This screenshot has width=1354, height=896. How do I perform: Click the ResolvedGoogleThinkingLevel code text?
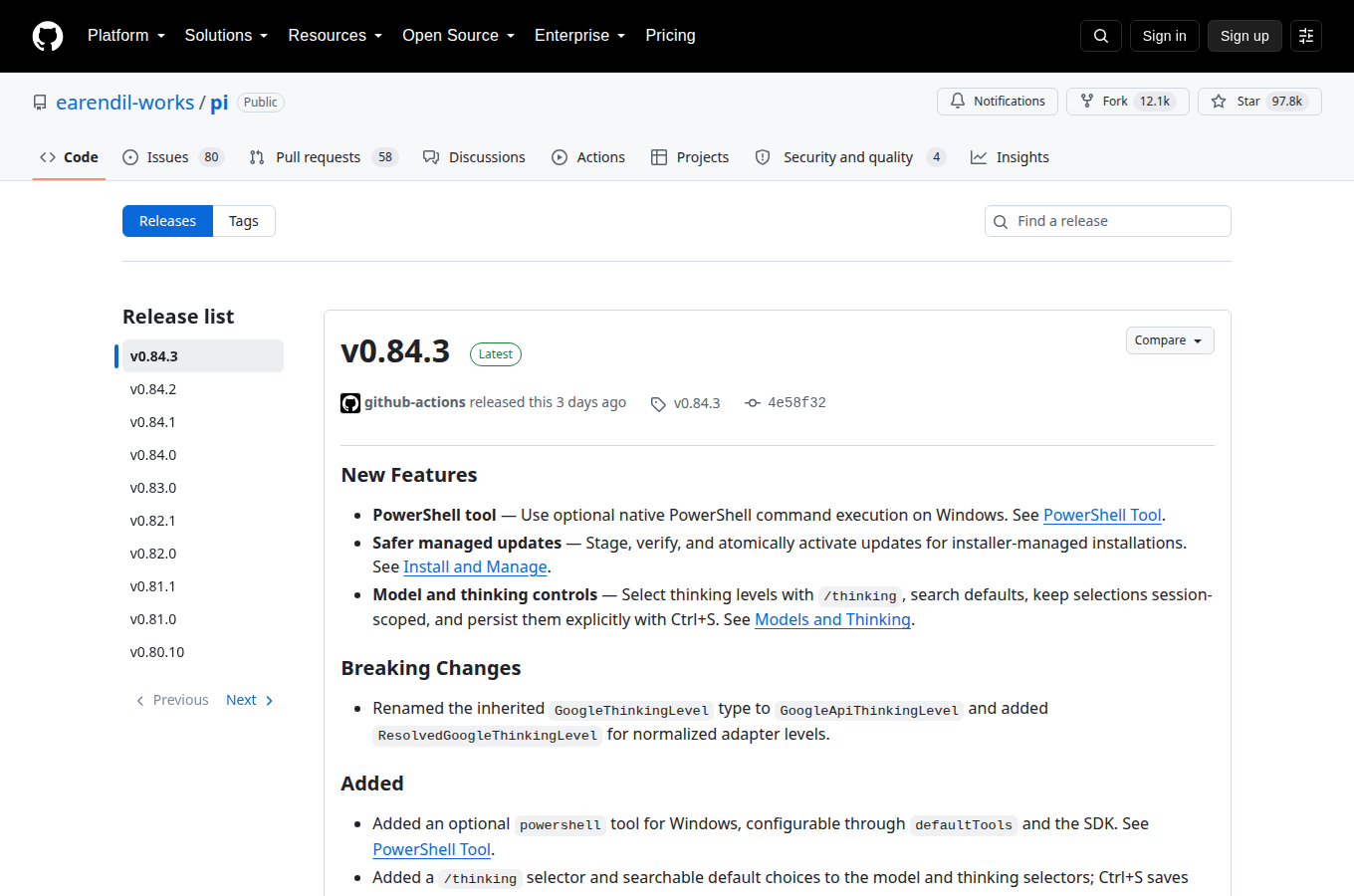pyautogui.click(x=488, y=735)
